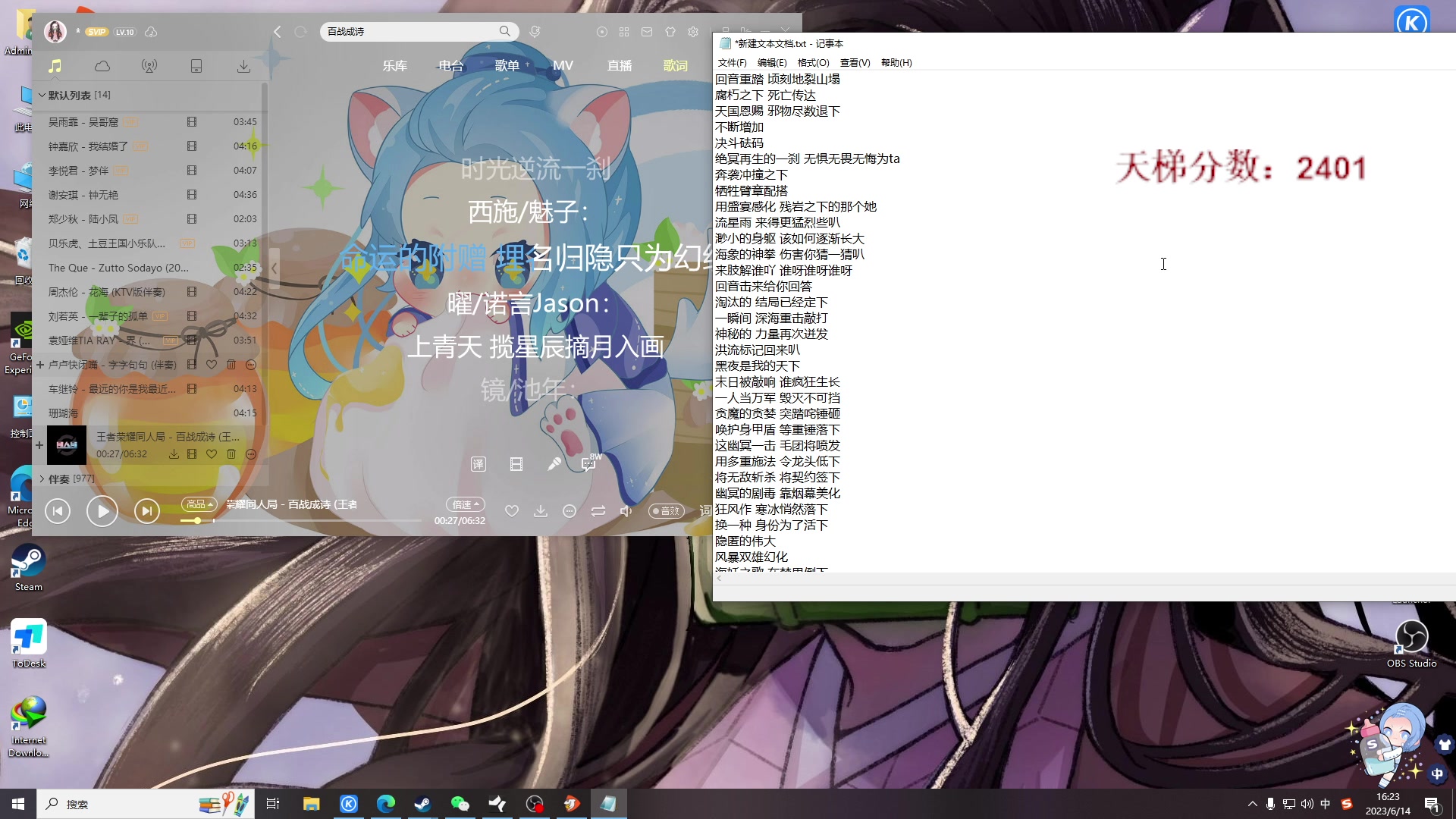Image resolution: width=1456 pixels, height=819 pixels.
Task: Click the search magnifier icon in KuGou
Action: coord(504,31)
